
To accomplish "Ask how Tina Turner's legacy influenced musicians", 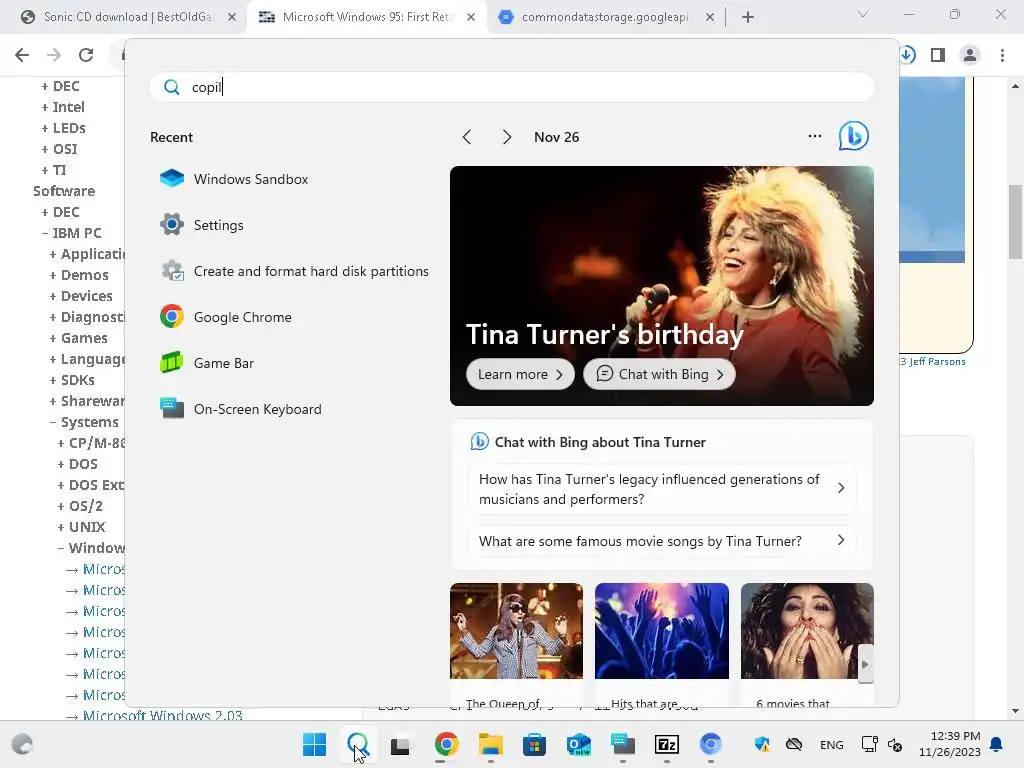I will 662,488.
